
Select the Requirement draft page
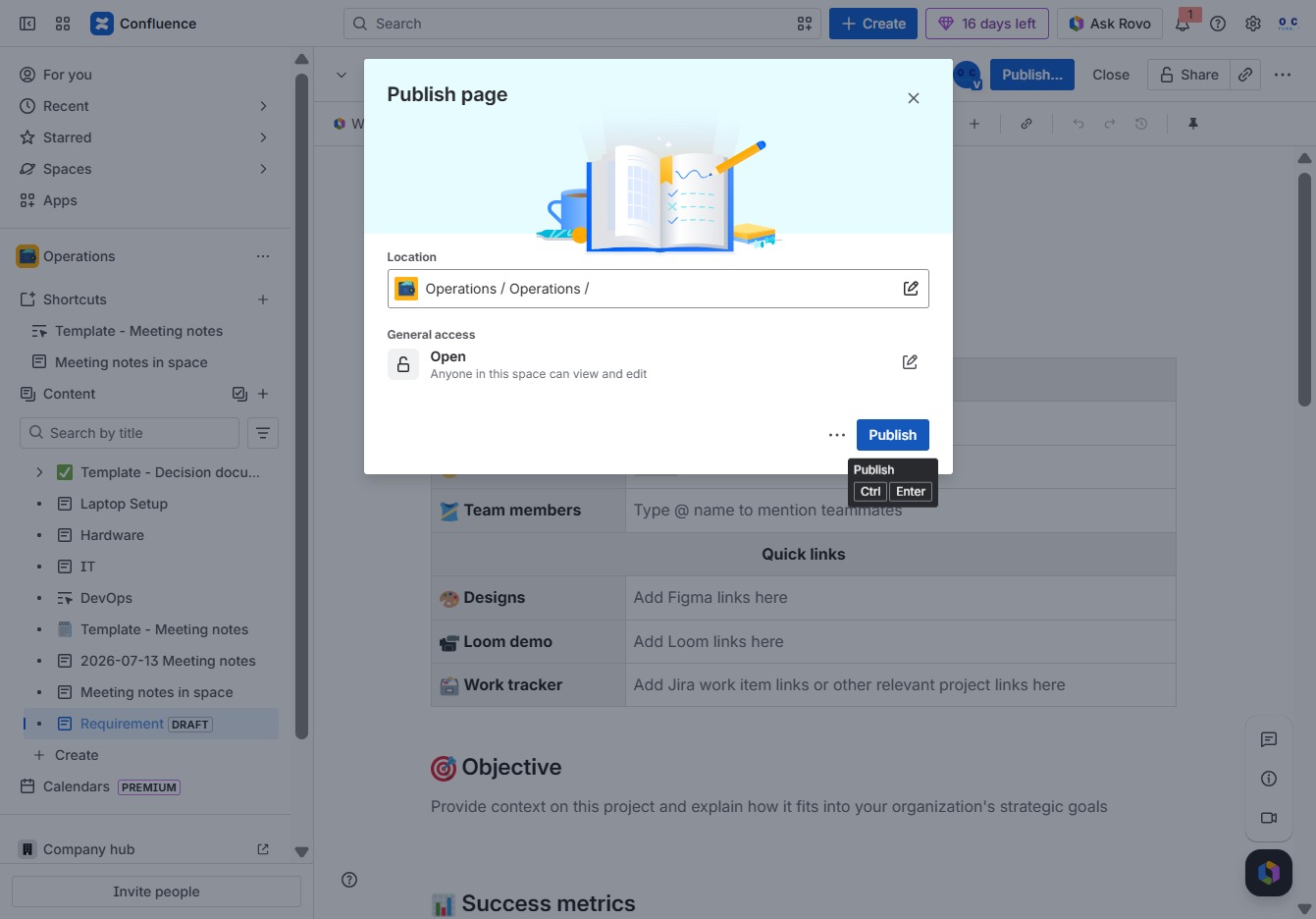pyautogui.click(x=151, y=724)
